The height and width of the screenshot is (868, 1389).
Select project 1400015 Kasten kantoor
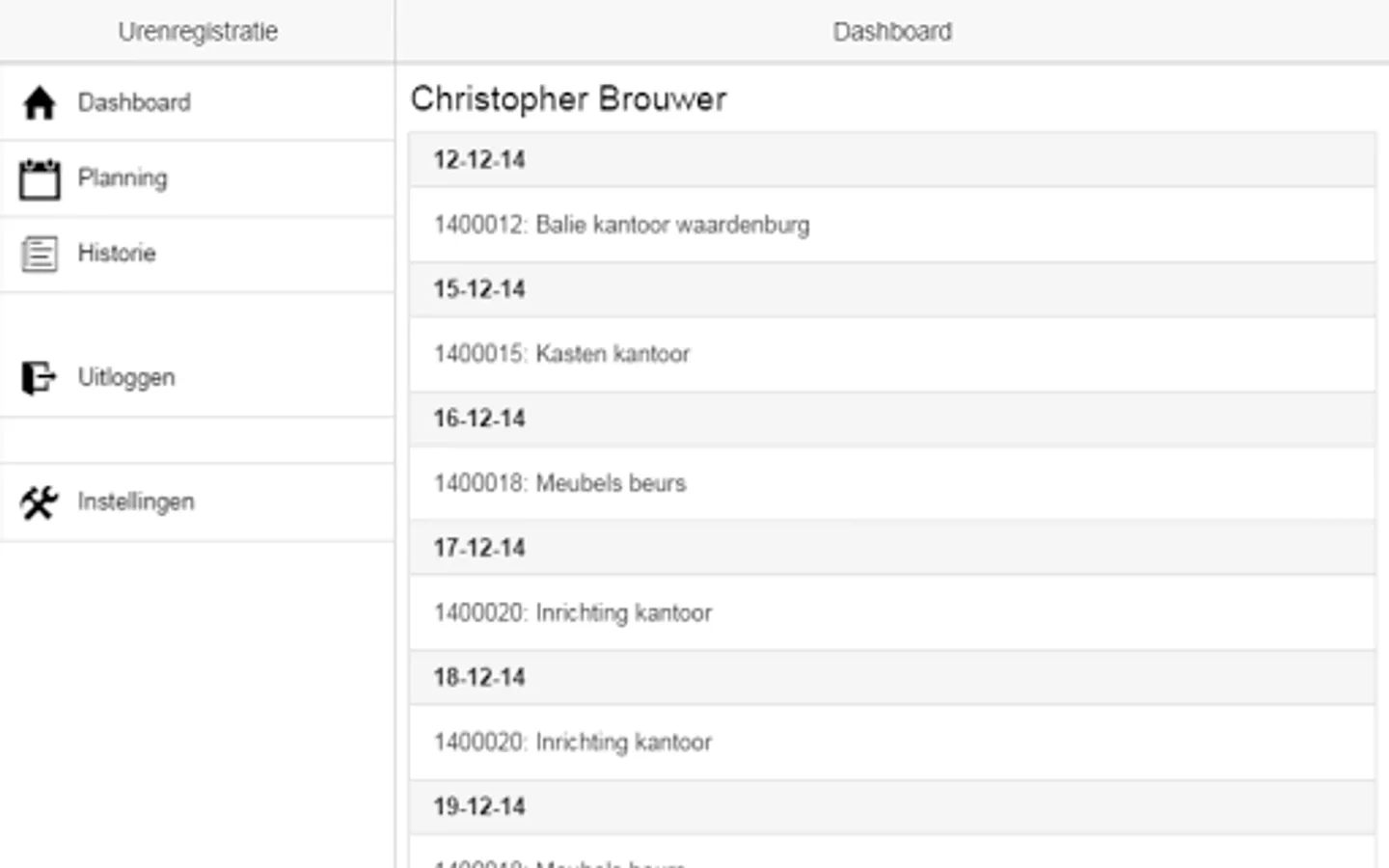(562, 354)
